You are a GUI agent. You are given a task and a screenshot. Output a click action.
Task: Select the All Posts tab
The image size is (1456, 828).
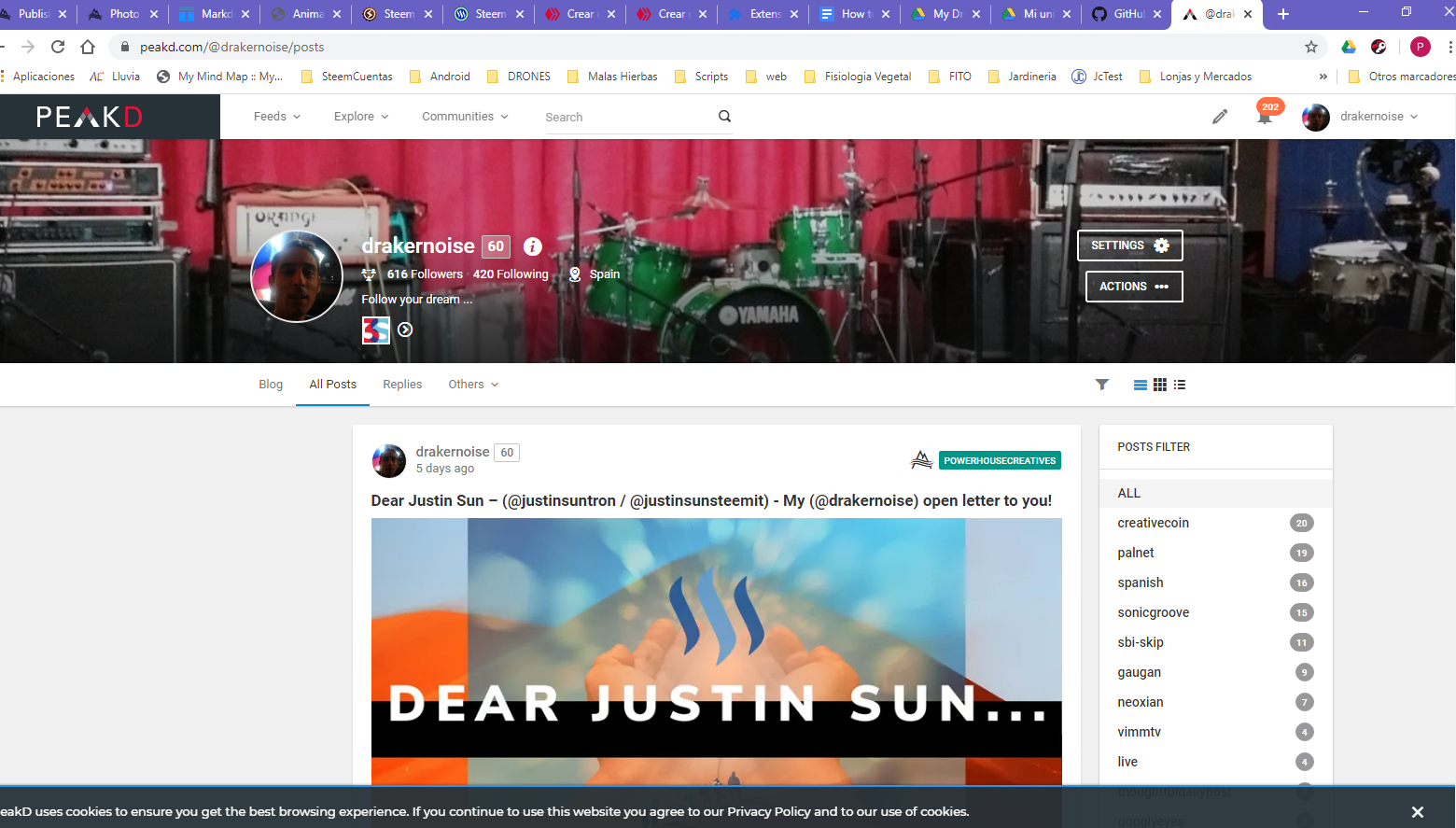(x=333, y=385)
